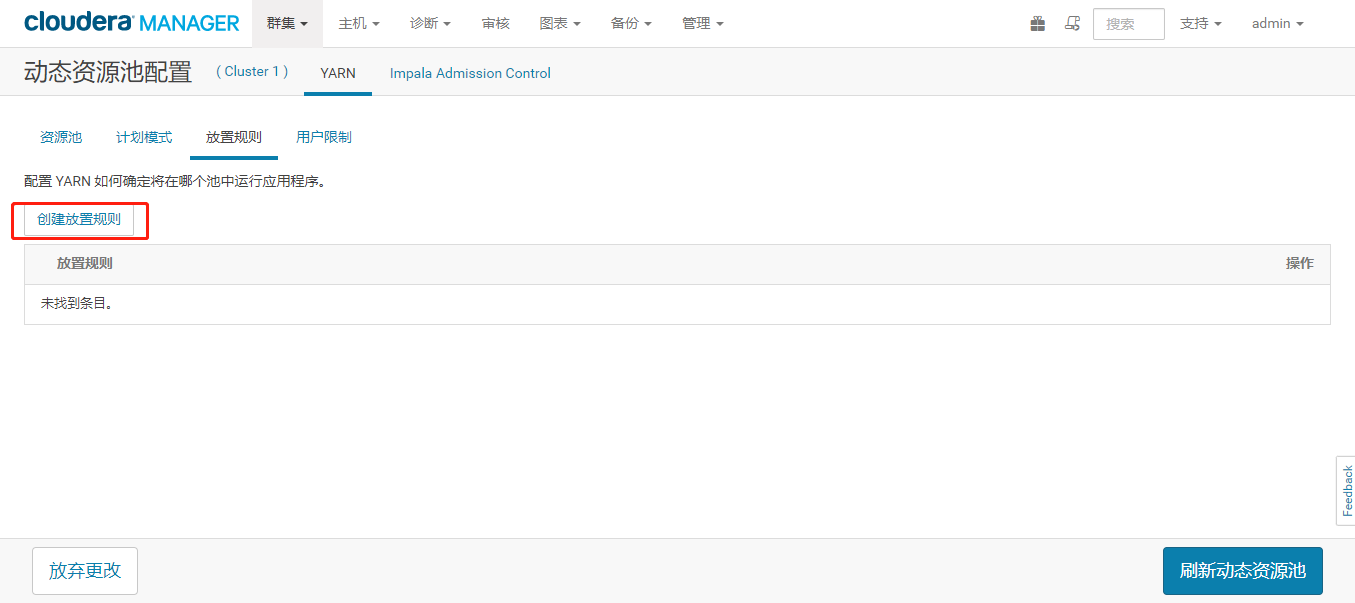Open the 主机 dropdown menu
Image resolution: width=1355 pixels, height=603 pixels.
359,23
